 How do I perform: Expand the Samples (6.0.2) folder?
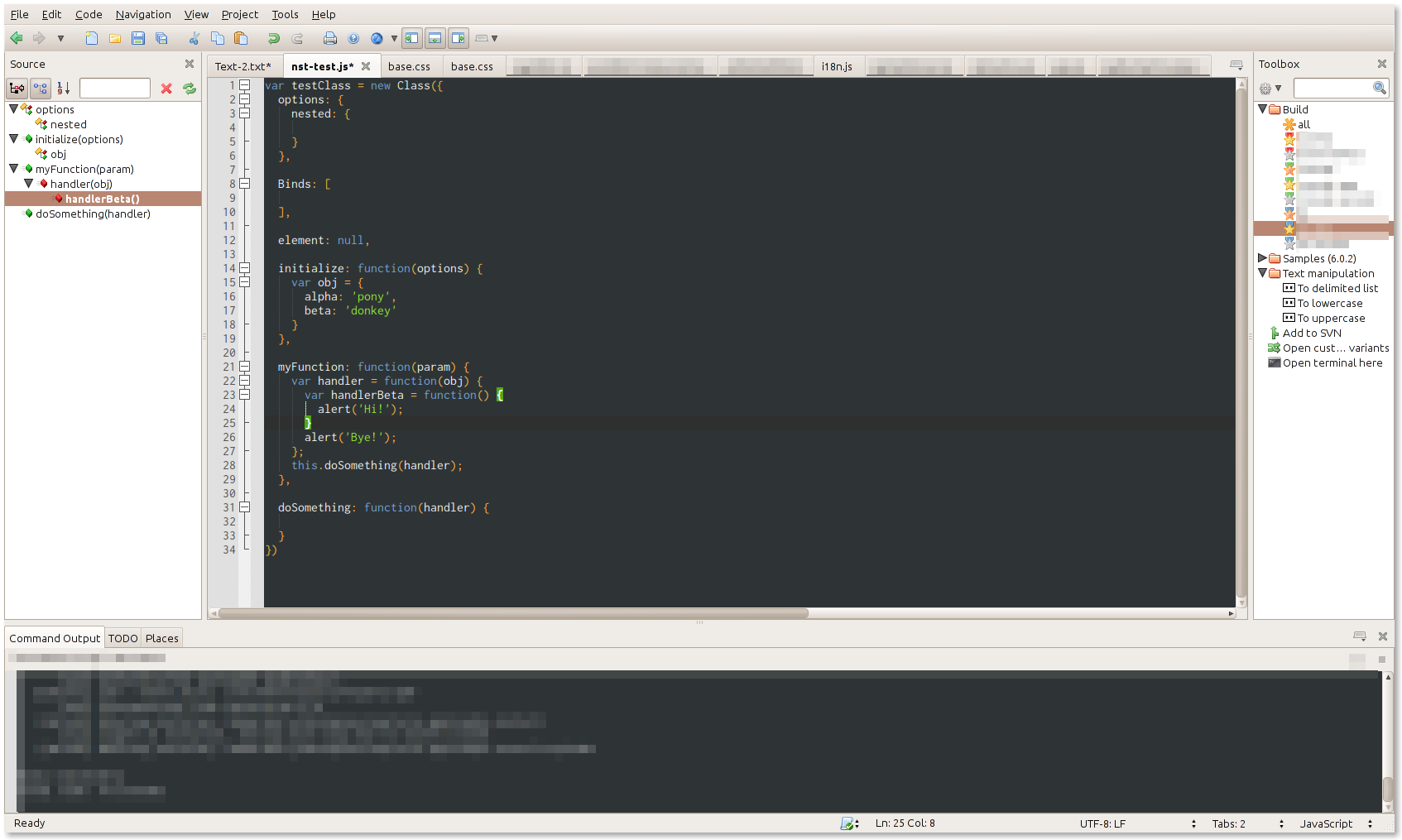[1262, 258]
